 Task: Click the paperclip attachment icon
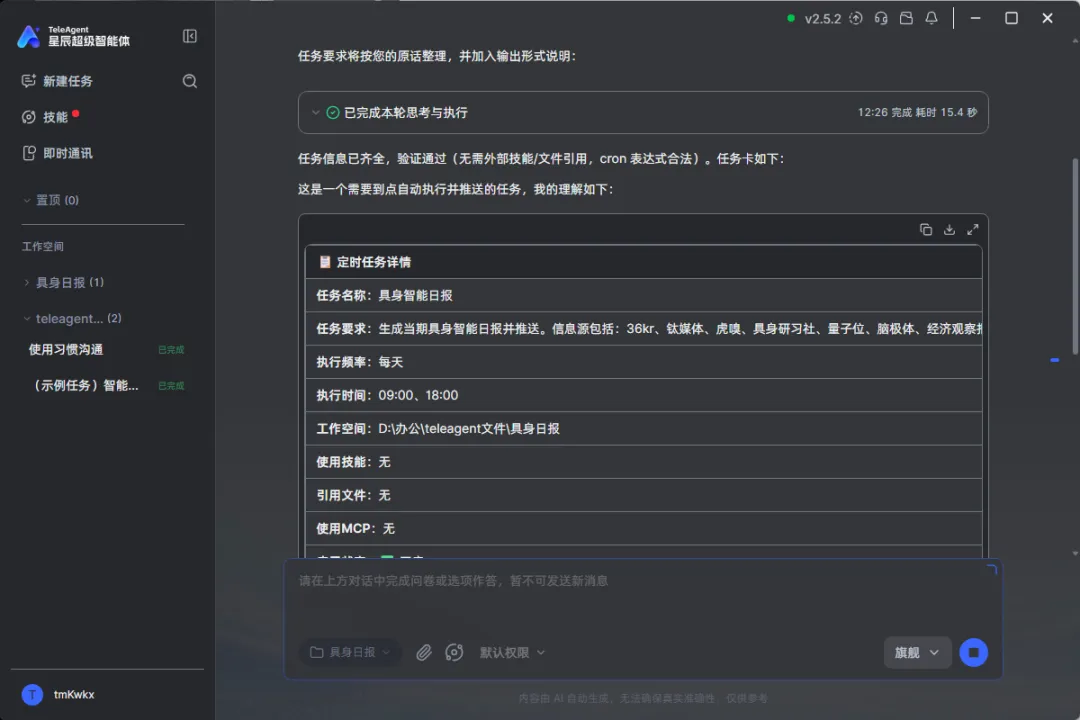tap(424, 652)
